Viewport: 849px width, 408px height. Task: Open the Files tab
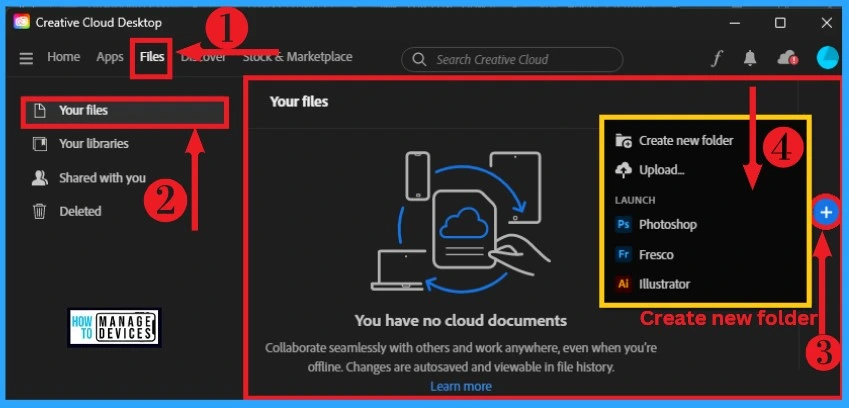(152, 57)
